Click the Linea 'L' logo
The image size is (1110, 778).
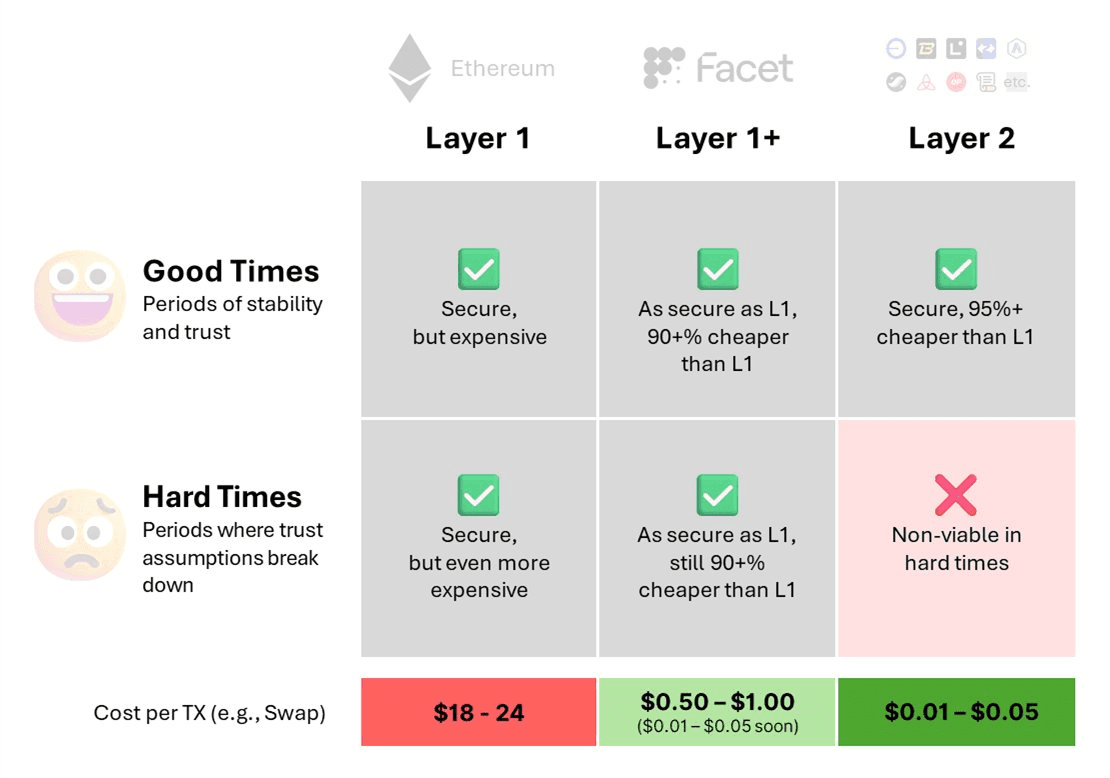point(956,49)
